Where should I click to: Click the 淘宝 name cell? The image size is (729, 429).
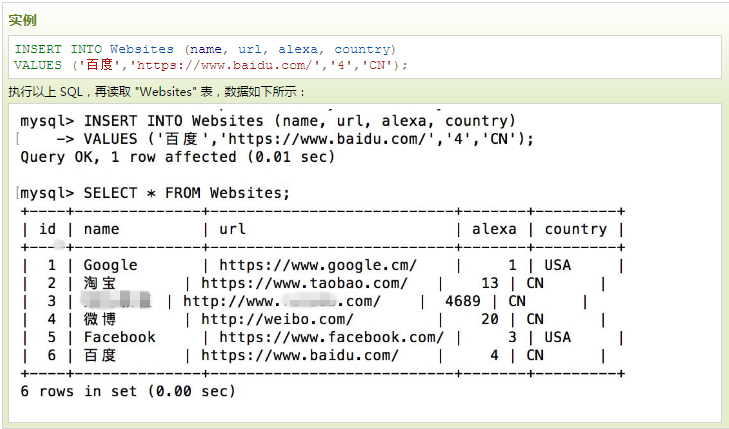pos(99,283)
